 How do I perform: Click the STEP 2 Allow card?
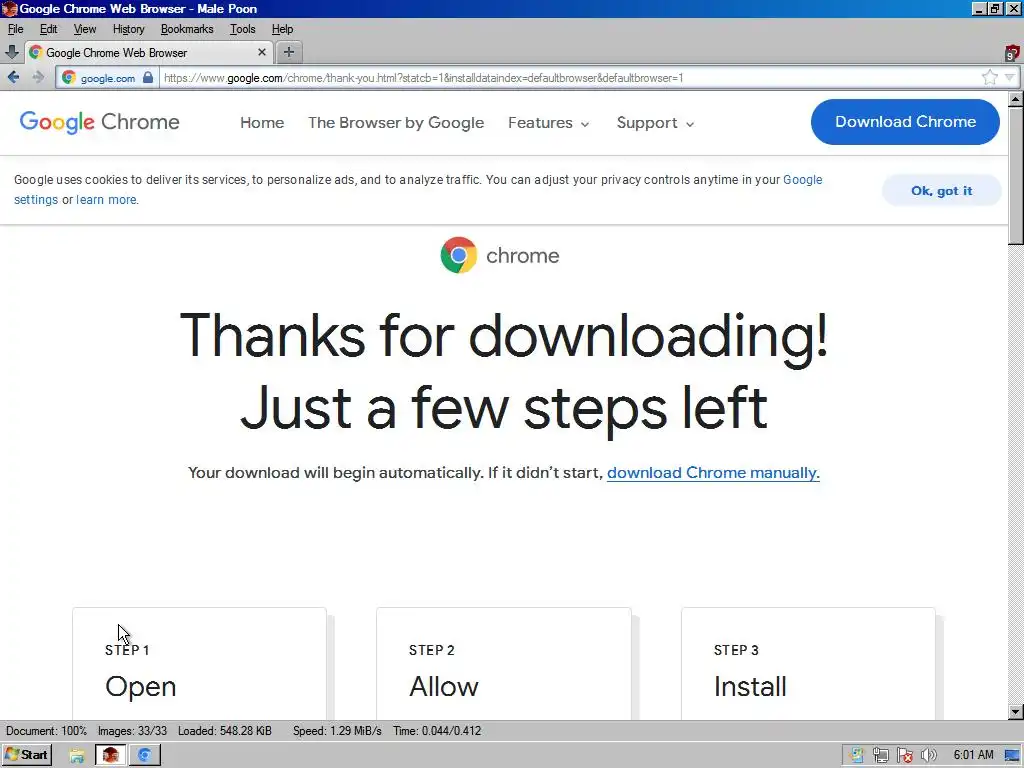tap(504, 664)
